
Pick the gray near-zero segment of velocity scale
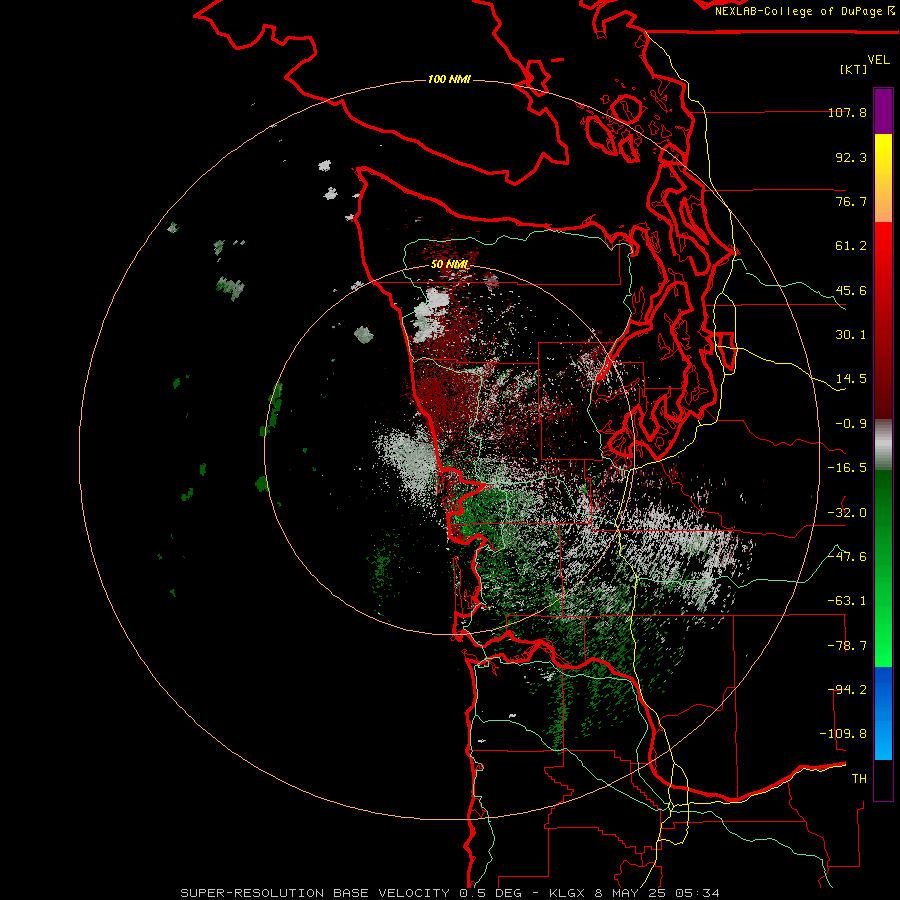tap(883, 445)
